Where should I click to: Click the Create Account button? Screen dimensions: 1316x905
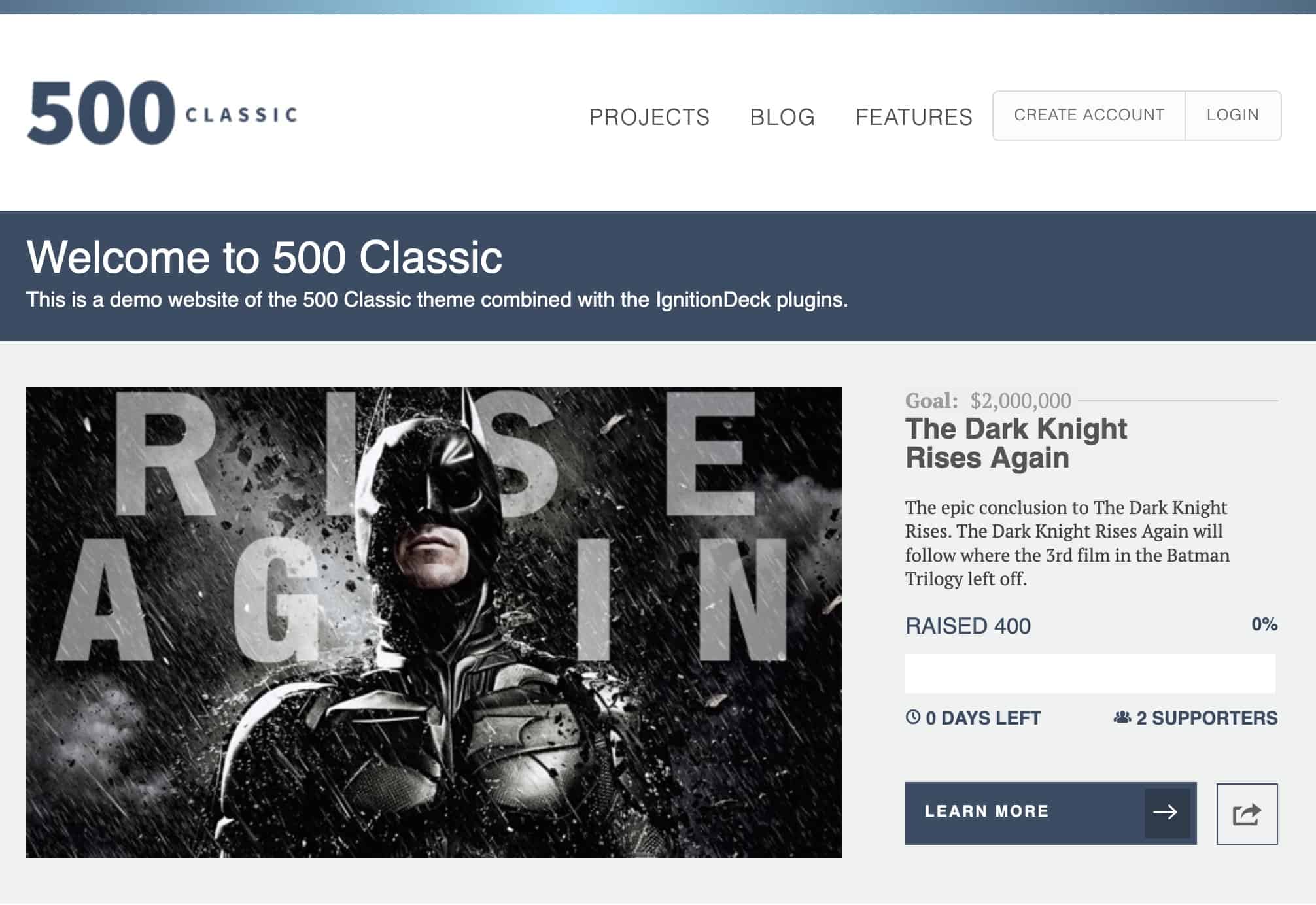1089,115
